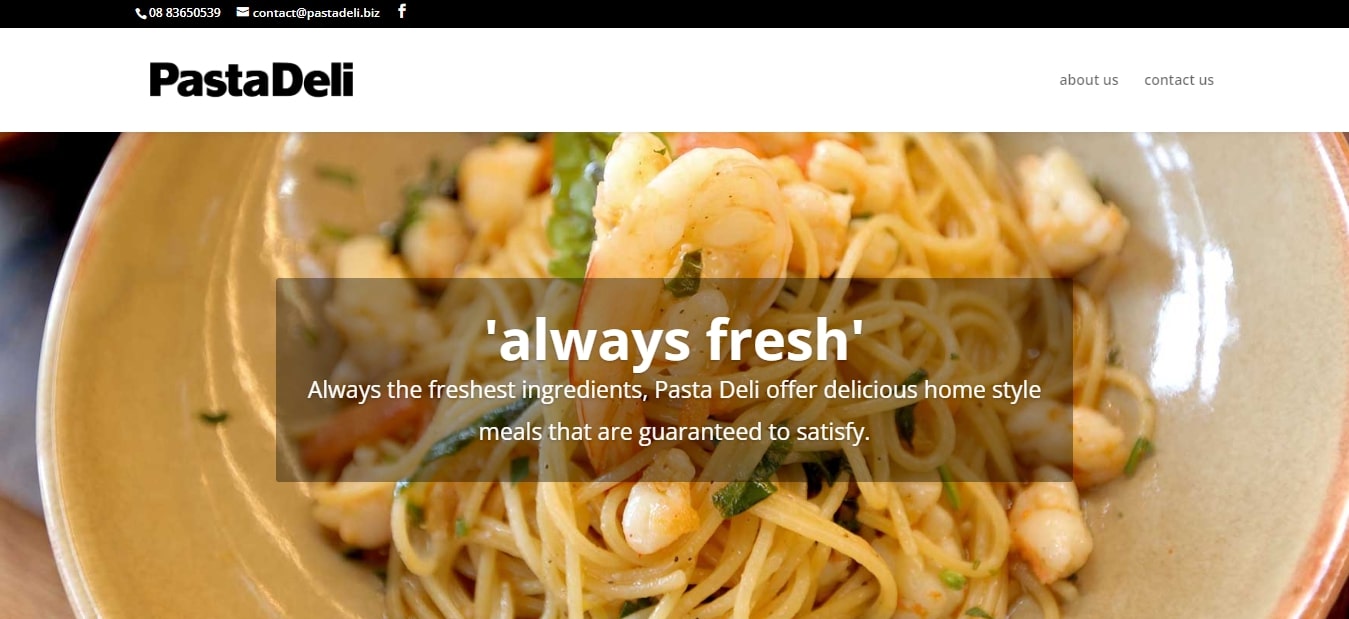Open the contact@pastadeli.biz email link

[x=316, y=13]
